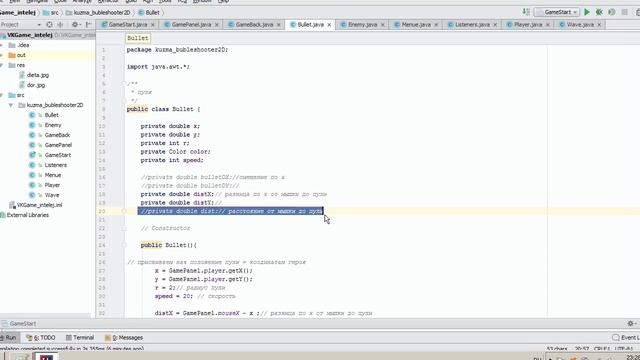The width and height of the screenshot is (640, 360).
Task: Select the Bullet class in project tree
Action: tap(44, 115)
